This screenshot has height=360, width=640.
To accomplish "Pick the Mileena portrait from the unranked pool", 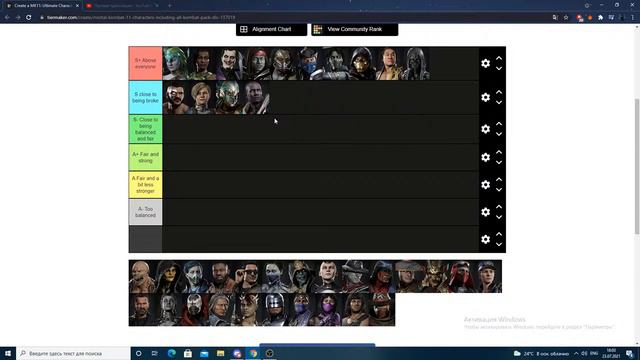I will (329, 309).
